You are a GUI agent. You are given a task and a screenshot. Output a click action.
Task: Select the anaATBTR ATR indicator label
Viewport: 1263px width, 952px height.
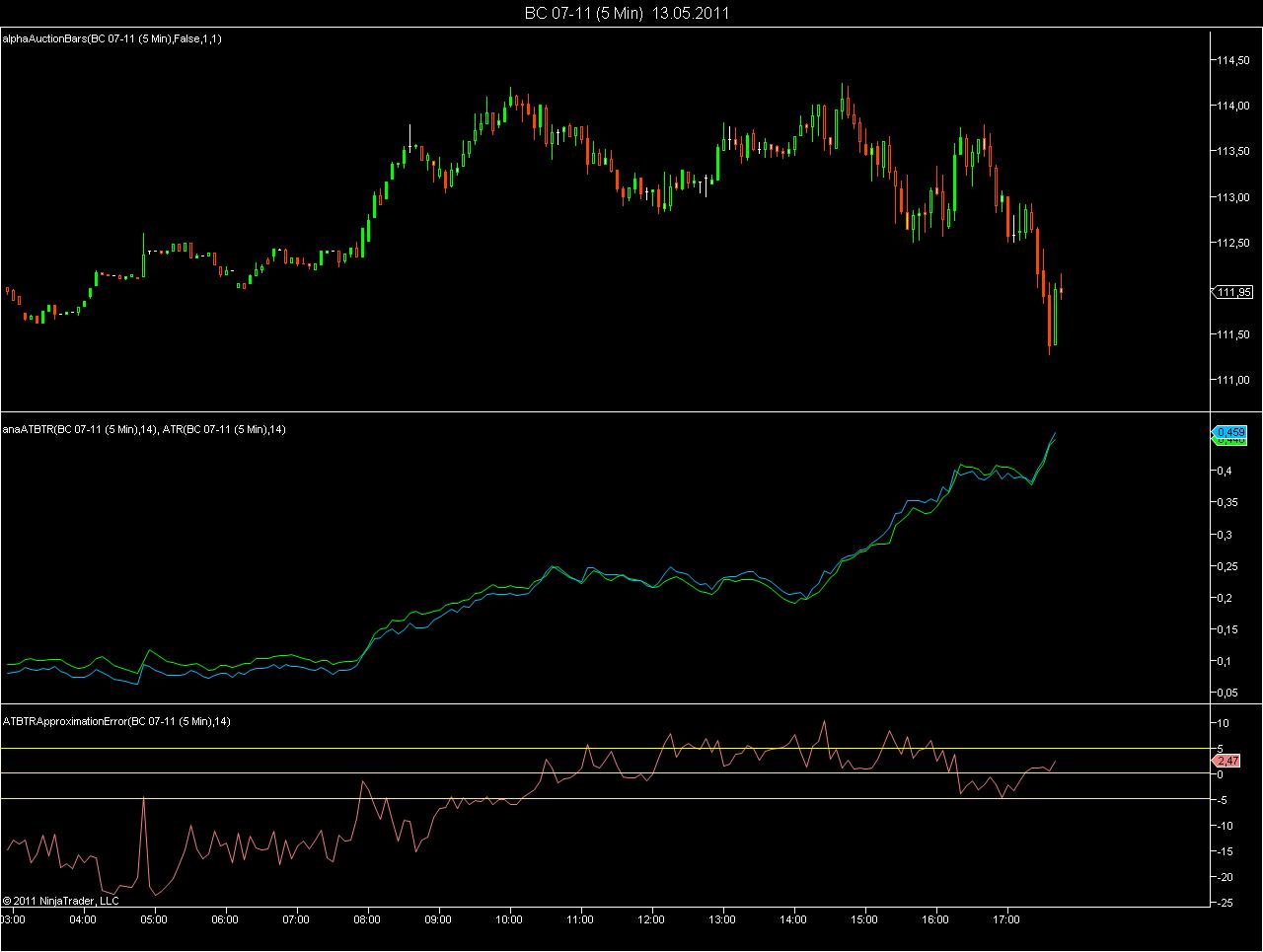click(145, 429)
